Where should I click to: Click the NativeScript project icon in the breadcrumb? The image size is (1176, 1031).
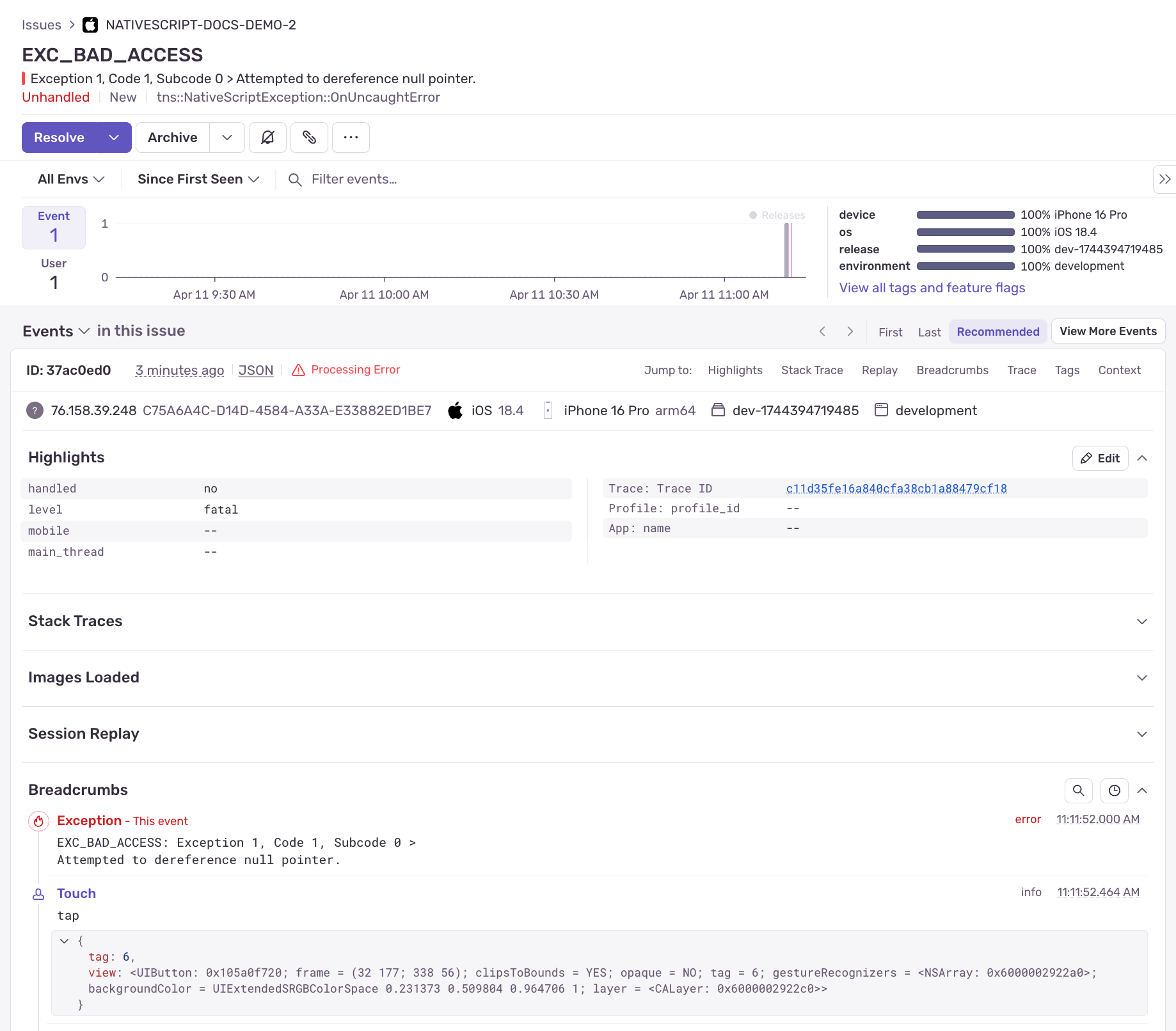90,25
